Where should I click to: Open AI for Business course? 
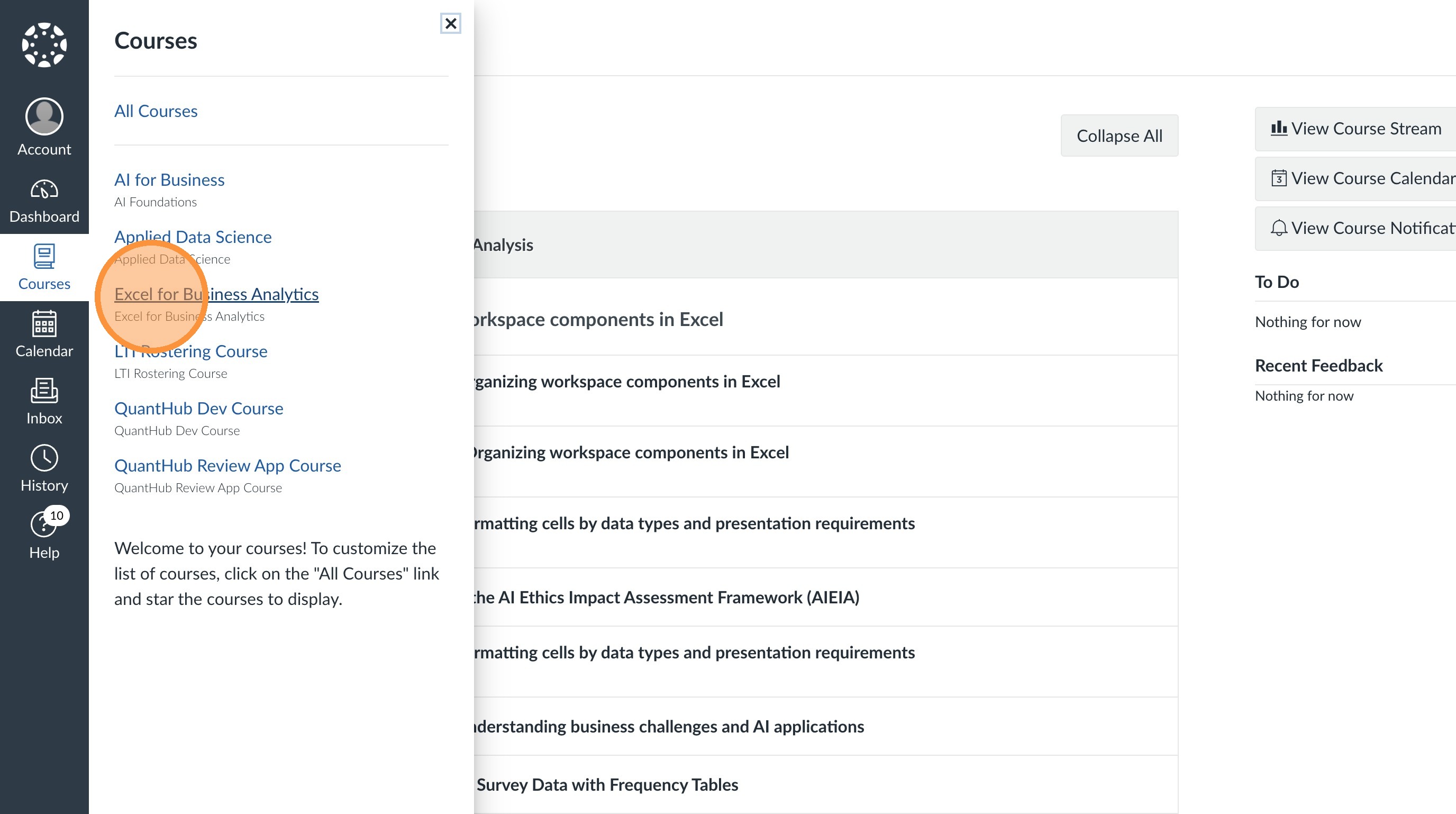click(x=169, y=180)
